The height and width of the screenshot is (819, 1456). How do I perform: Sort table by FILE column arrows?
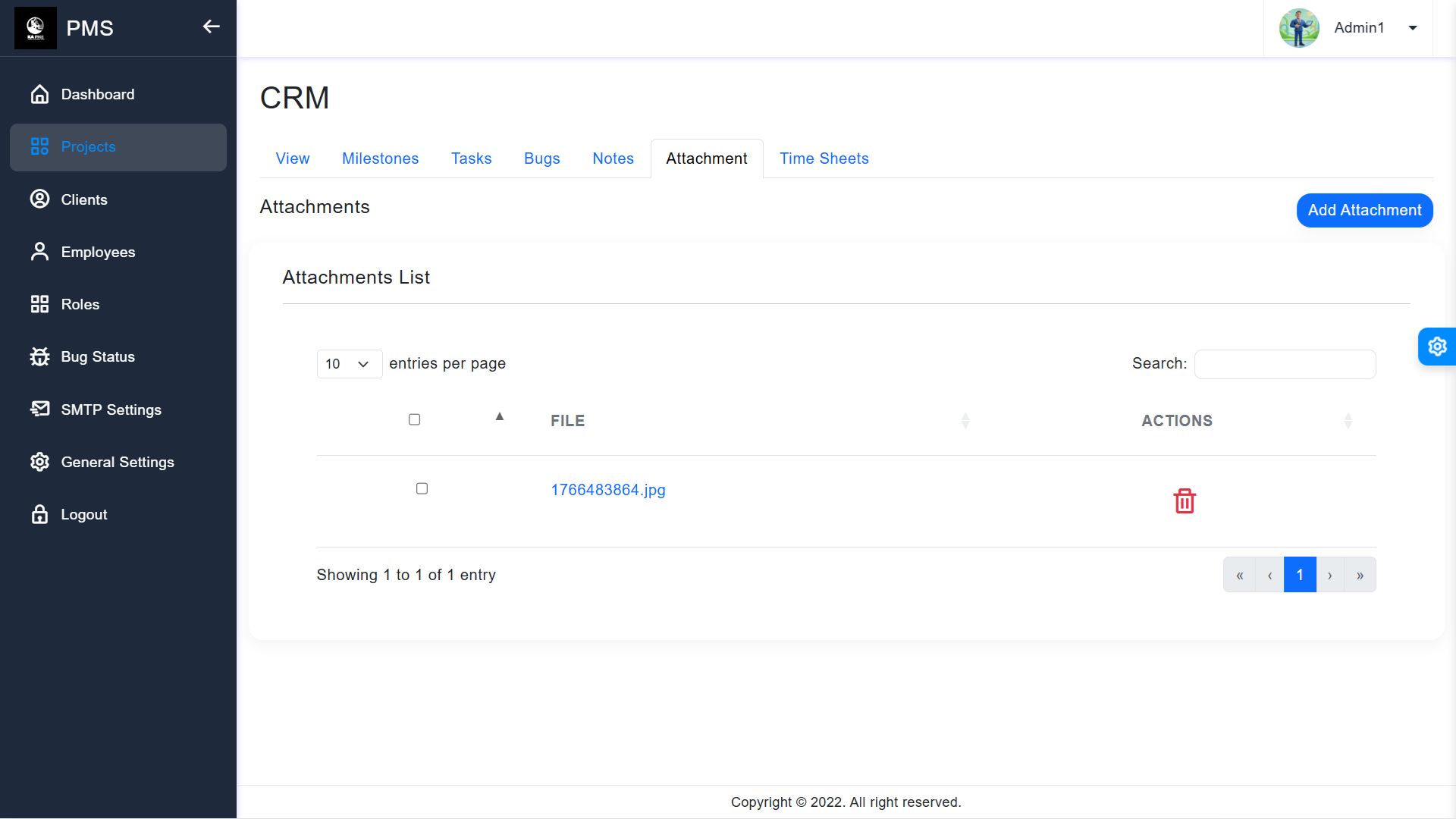click(x=965, y=421)
